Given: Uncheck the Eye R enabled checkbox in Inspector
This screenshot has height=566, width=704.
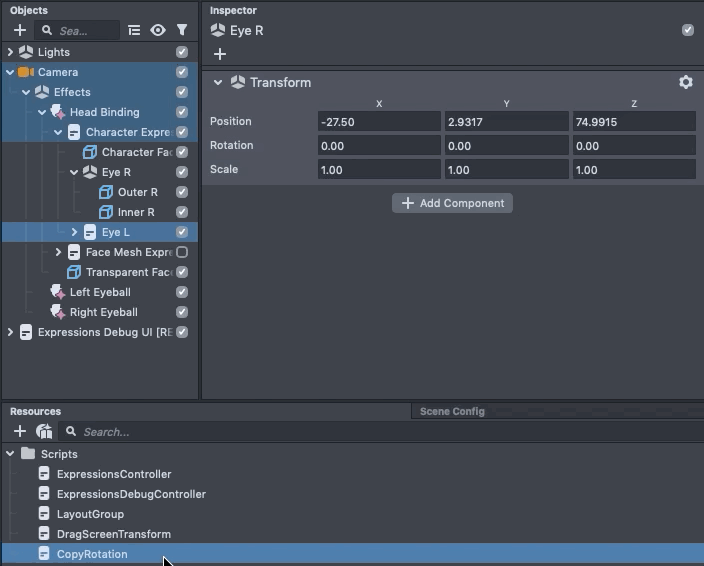Looking at the screenshot, I should [688, 31].
